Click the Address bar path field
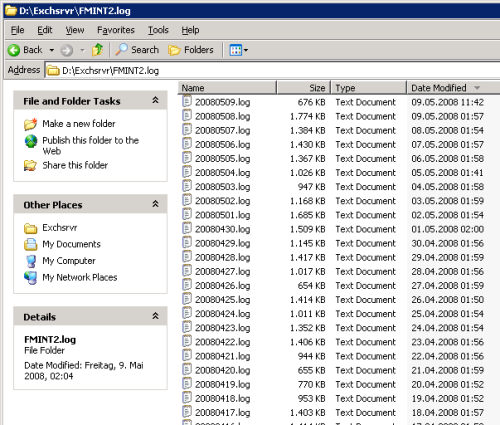Image resolution: width=500 pixels, height=425 pixels. [x=272, y=70]
